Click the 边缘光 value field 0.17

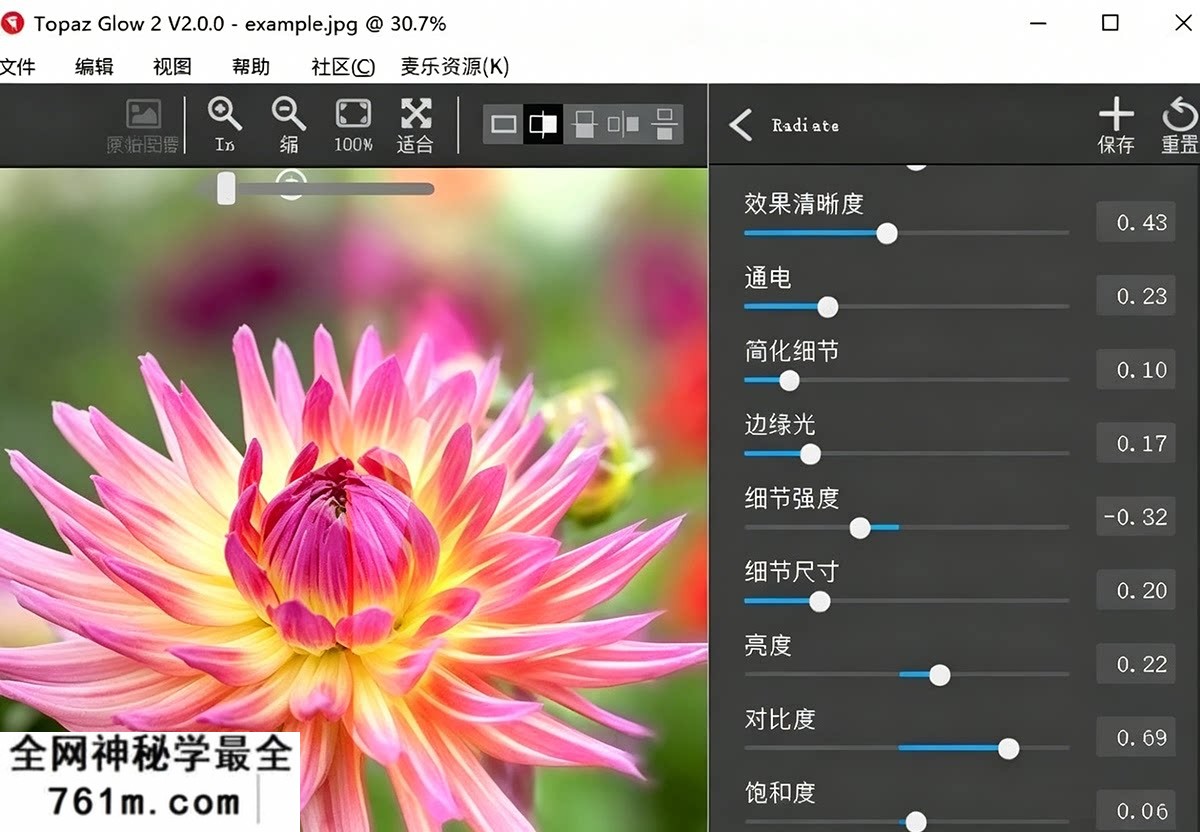1135,443
